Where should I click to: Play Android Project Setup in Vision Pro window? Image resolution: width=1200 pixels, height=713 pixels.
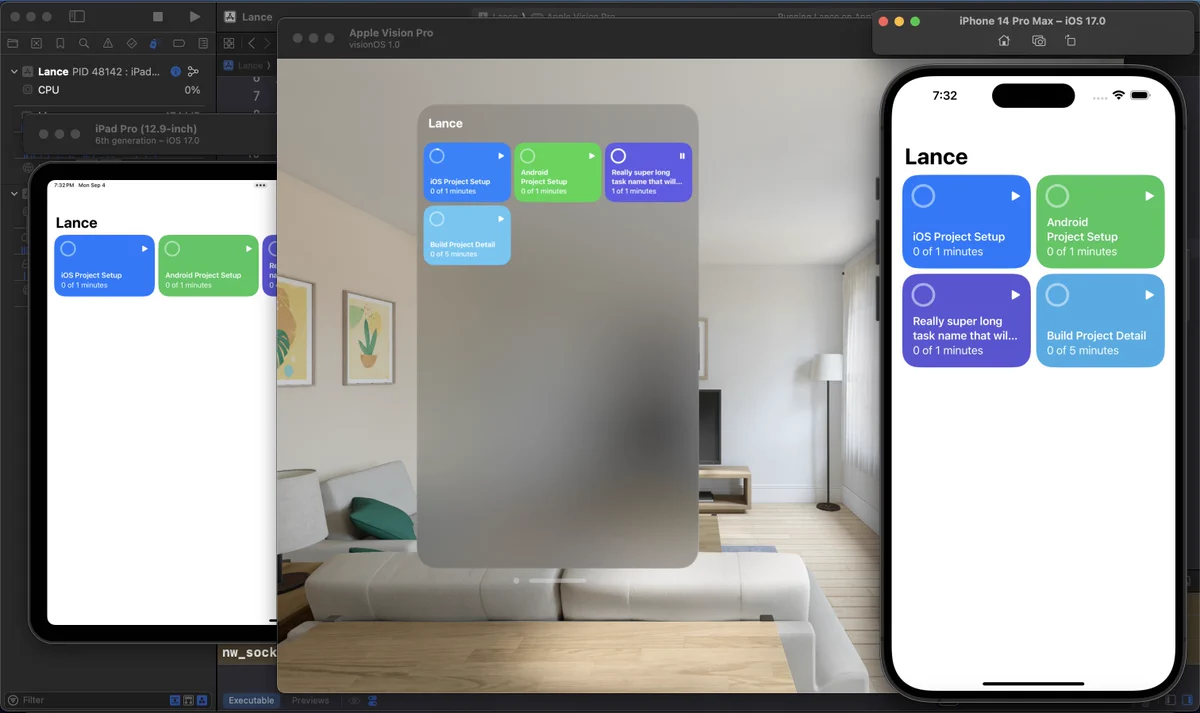click(x=592, y=156)
